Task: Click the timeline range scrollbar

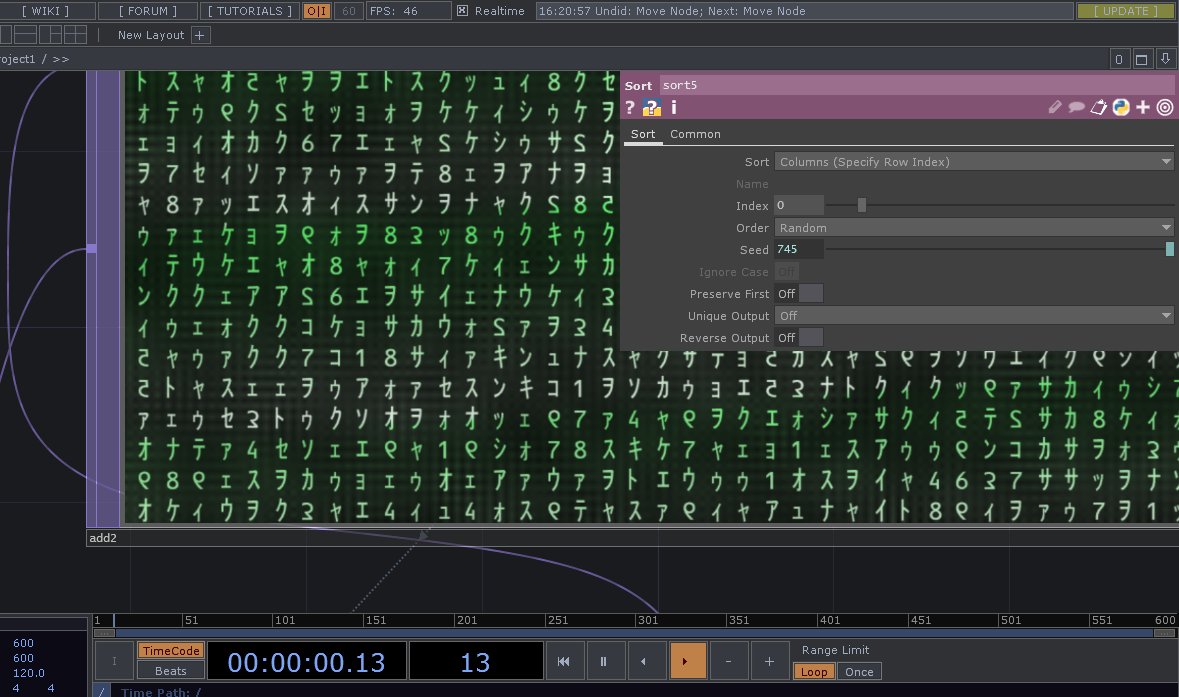Action: point(635,633)
